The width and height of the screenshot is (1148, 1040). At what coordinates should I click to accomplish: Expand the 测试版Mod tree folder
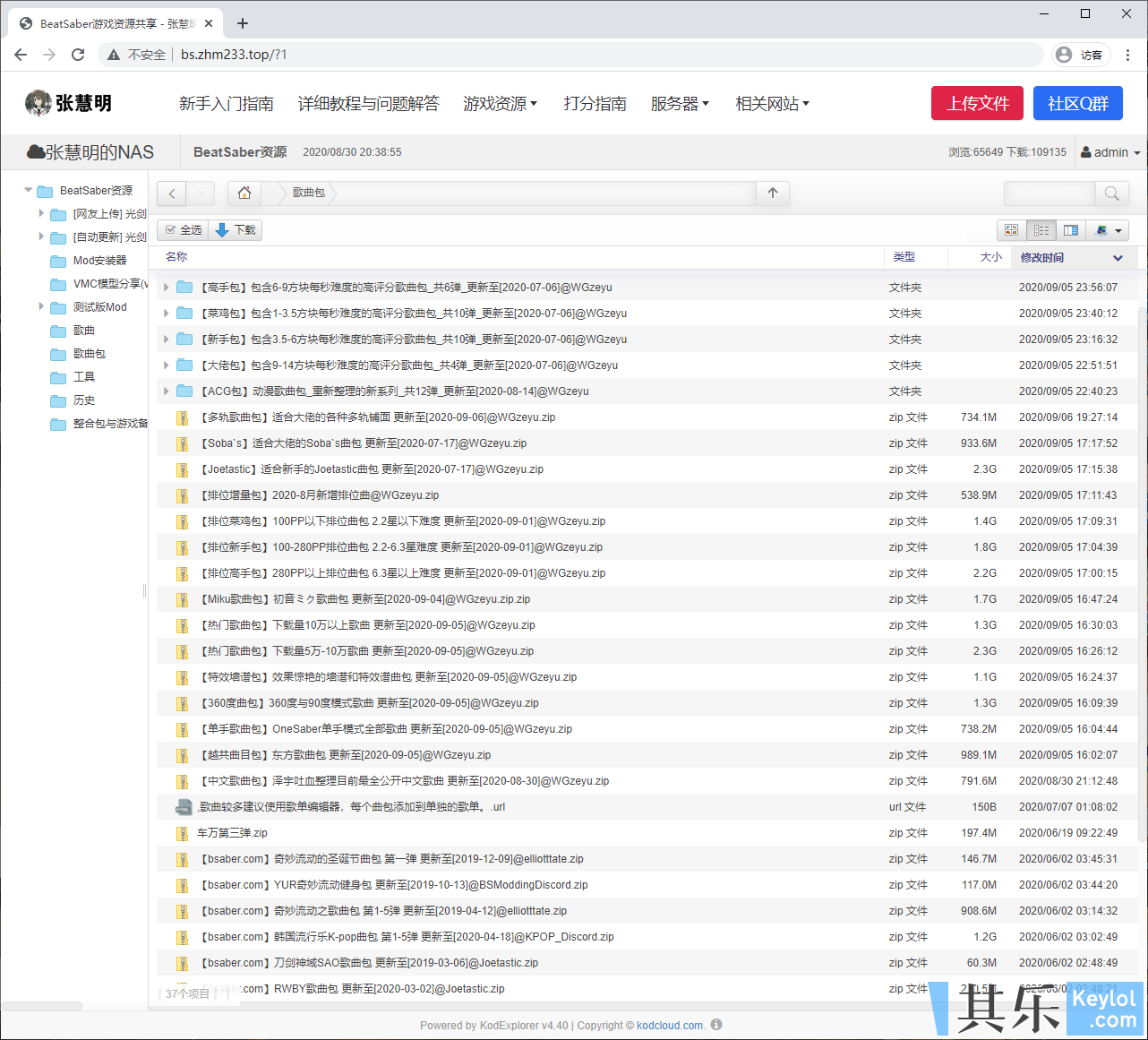coord(41,306)
